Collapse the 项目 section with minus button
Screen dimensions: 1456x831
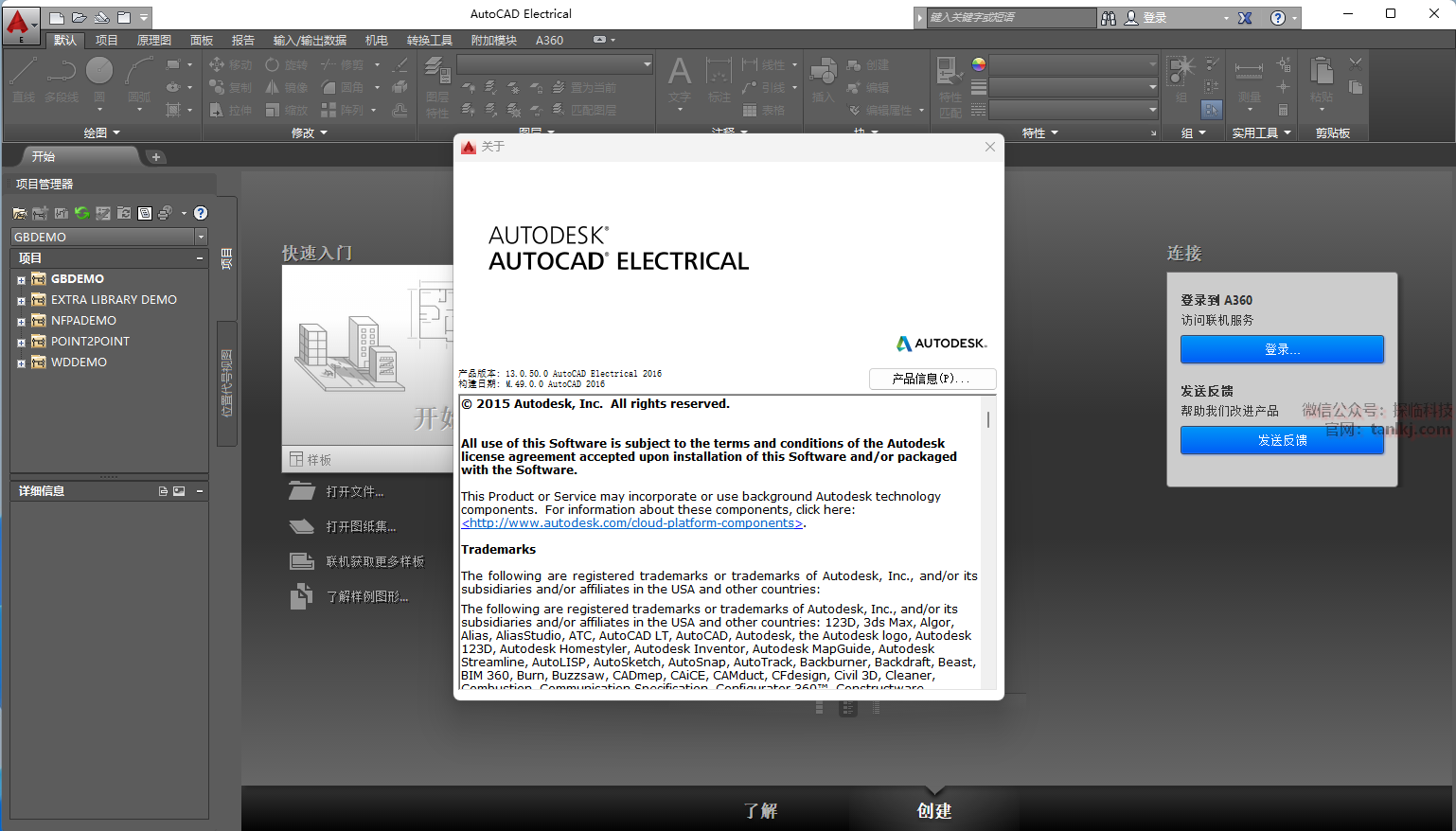click(x=200, y=257)
